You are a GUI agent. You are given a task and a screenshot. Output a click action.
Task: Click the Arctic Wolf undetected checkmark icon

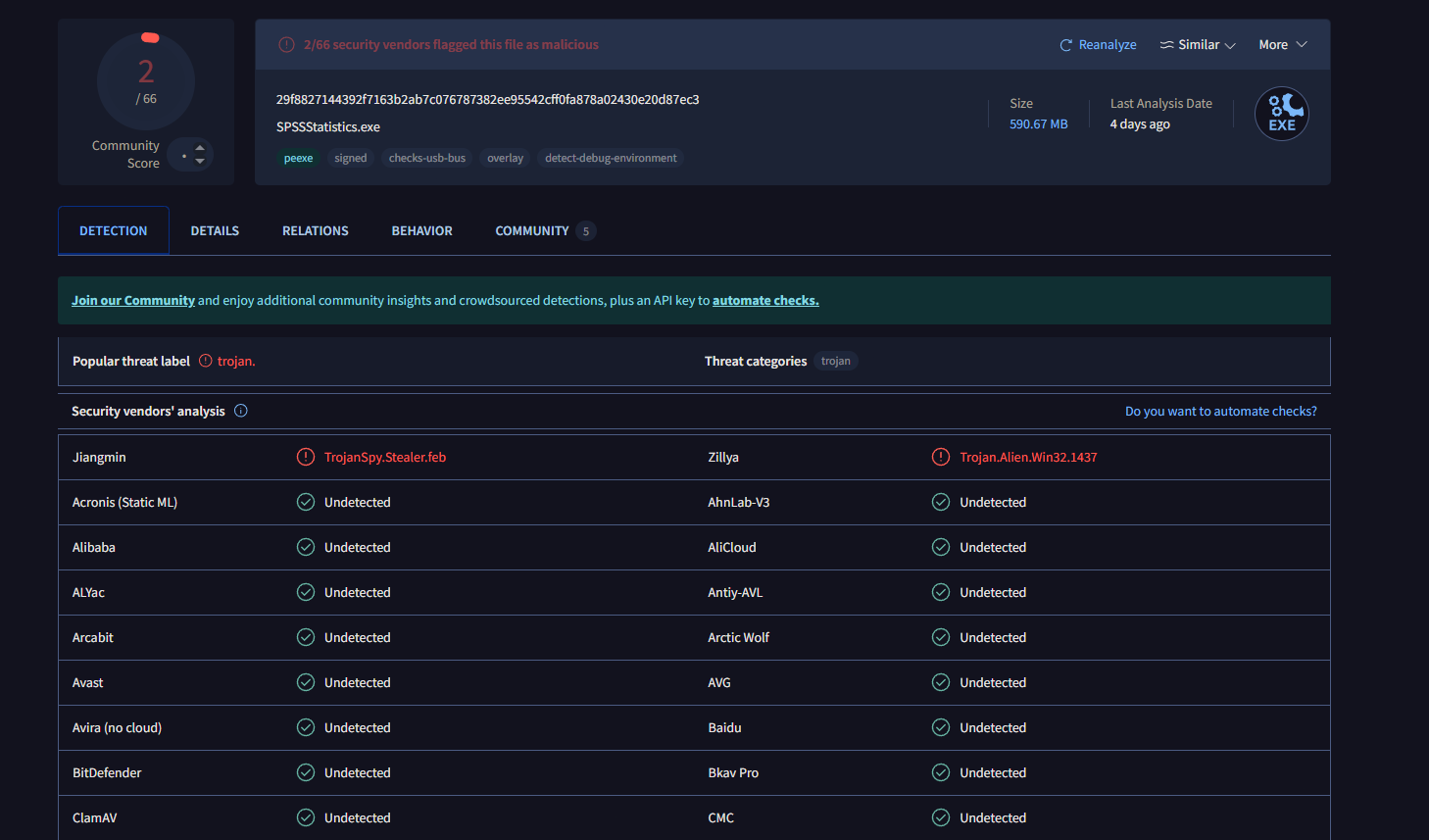click(x=941, y=637)
